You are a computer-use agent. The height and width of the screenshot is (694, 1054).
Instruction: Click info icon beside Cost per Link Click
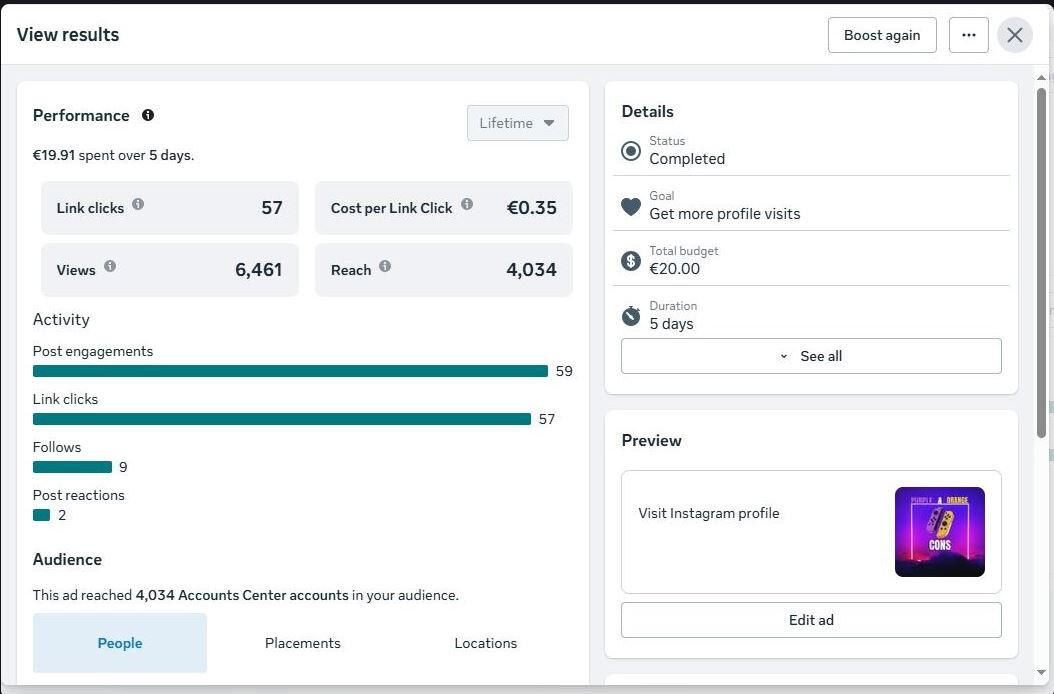click(467, 204)
